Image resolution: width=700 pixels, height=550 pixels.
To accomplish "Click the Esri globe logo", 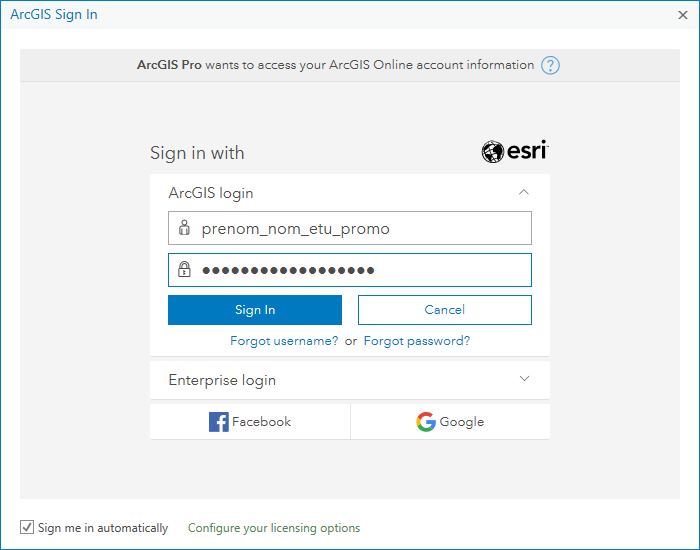I will (493, 152).
